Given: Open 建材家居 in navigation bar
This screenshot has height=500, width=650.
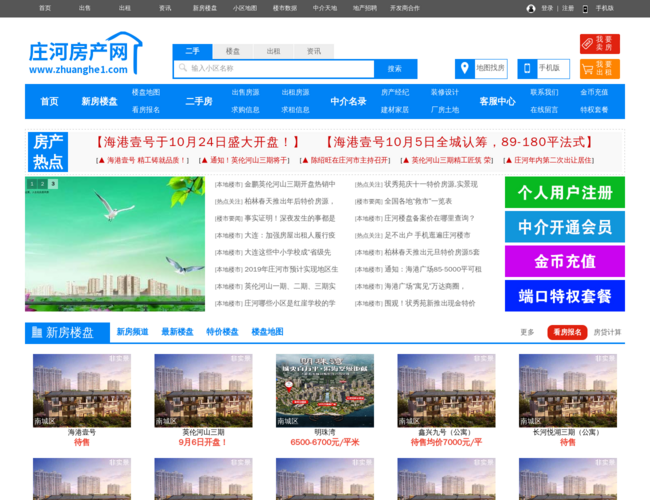Looking at the screenshot, I should (395, 110).
